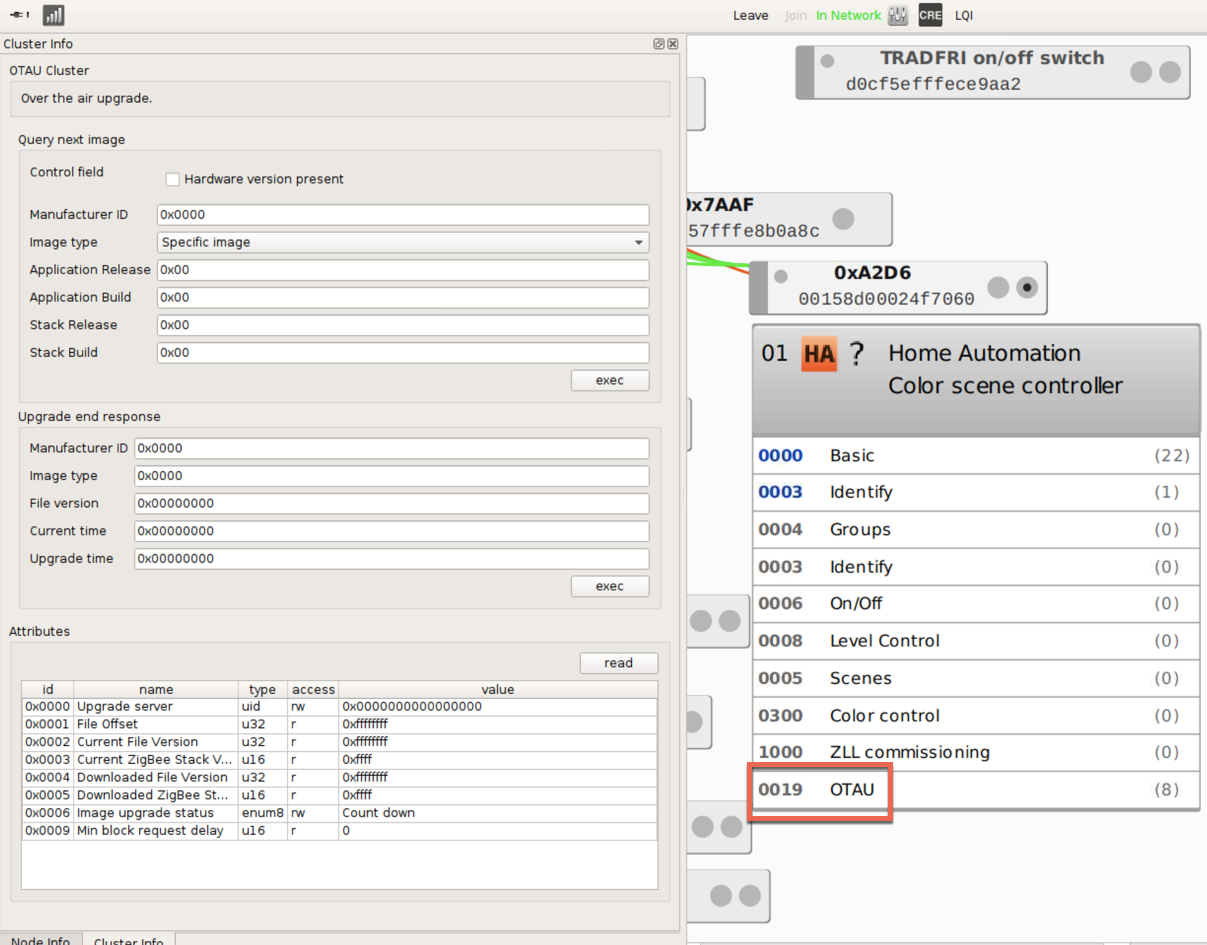This screenshot has width=1207, height=945.
Task: Click the In Network status label
Action: click(x=848, y=15)
